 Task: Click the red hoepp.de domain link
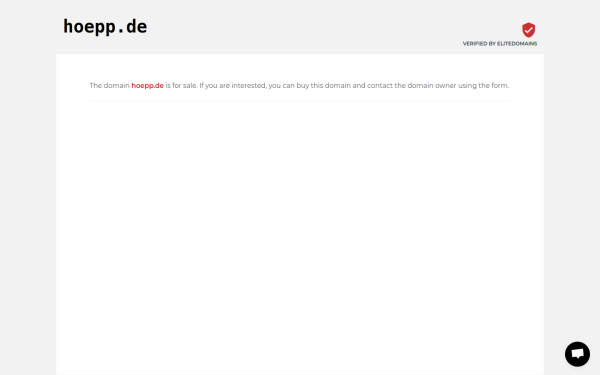147,85
